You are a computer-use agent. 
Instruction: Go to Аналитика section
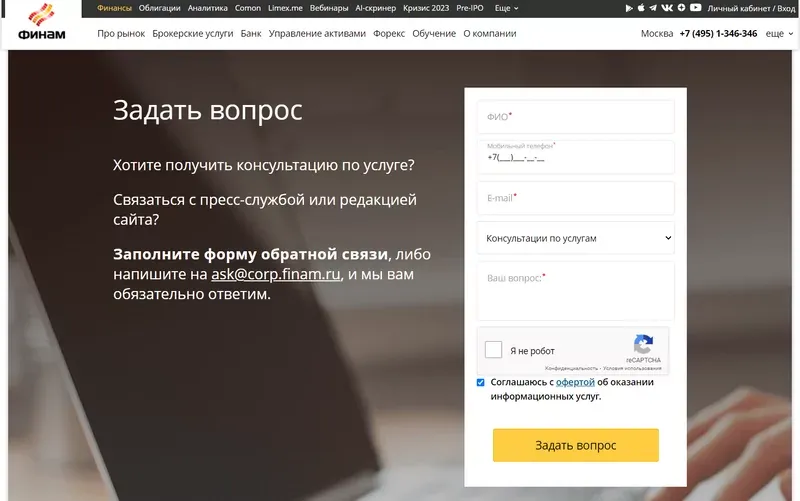click(207, 8)
